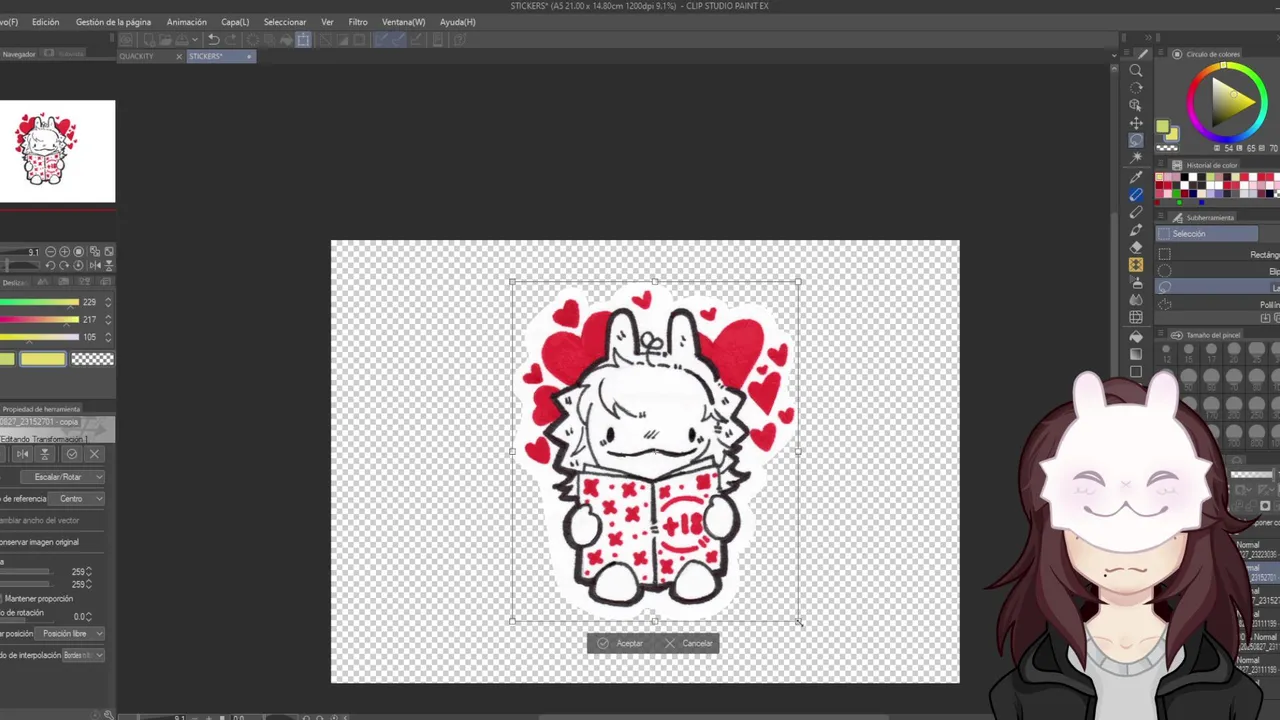Click the top-left transform handle on canvas
Viewport: 1280px width, 720px height.
(x=512, y=282)
